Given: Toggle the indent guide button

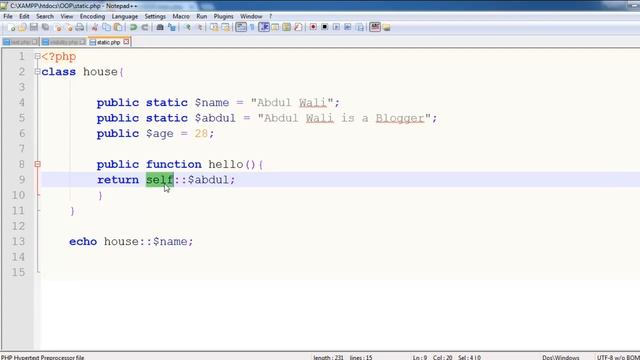Looking at the screenshot, I should click(x=264, y=27).
